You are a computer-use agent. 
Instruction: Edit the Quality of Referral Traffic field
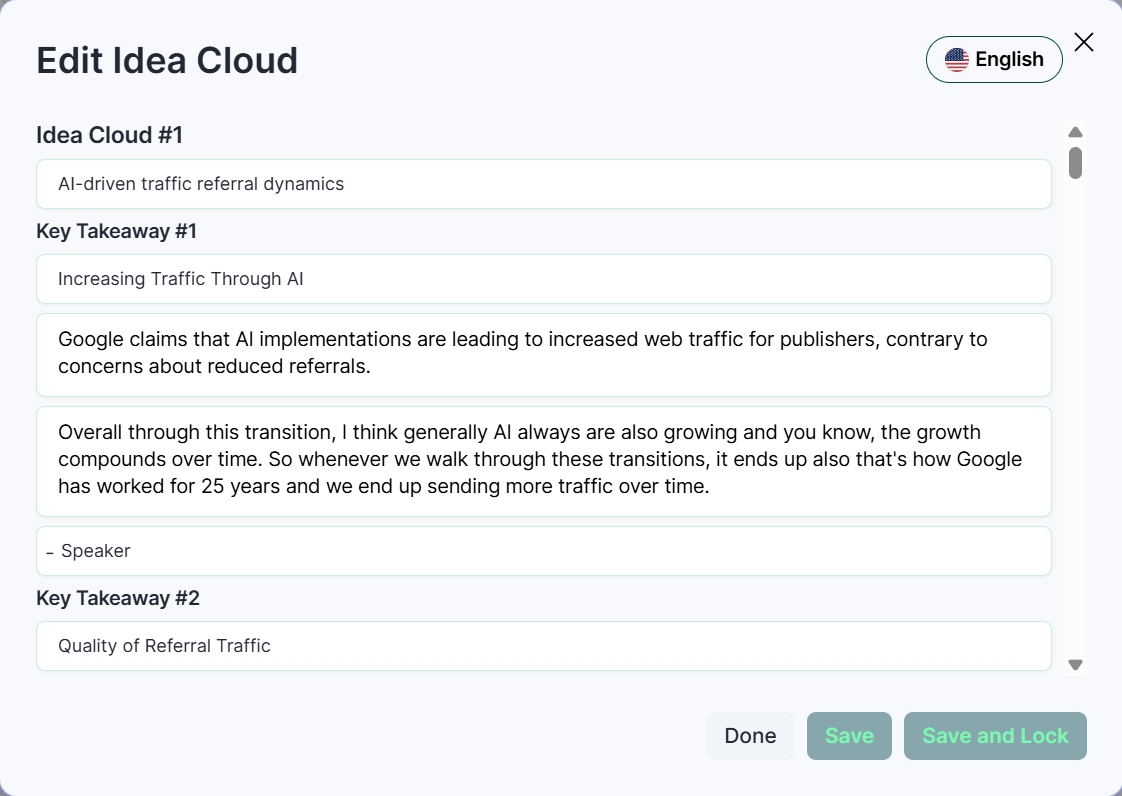point(543,646)
